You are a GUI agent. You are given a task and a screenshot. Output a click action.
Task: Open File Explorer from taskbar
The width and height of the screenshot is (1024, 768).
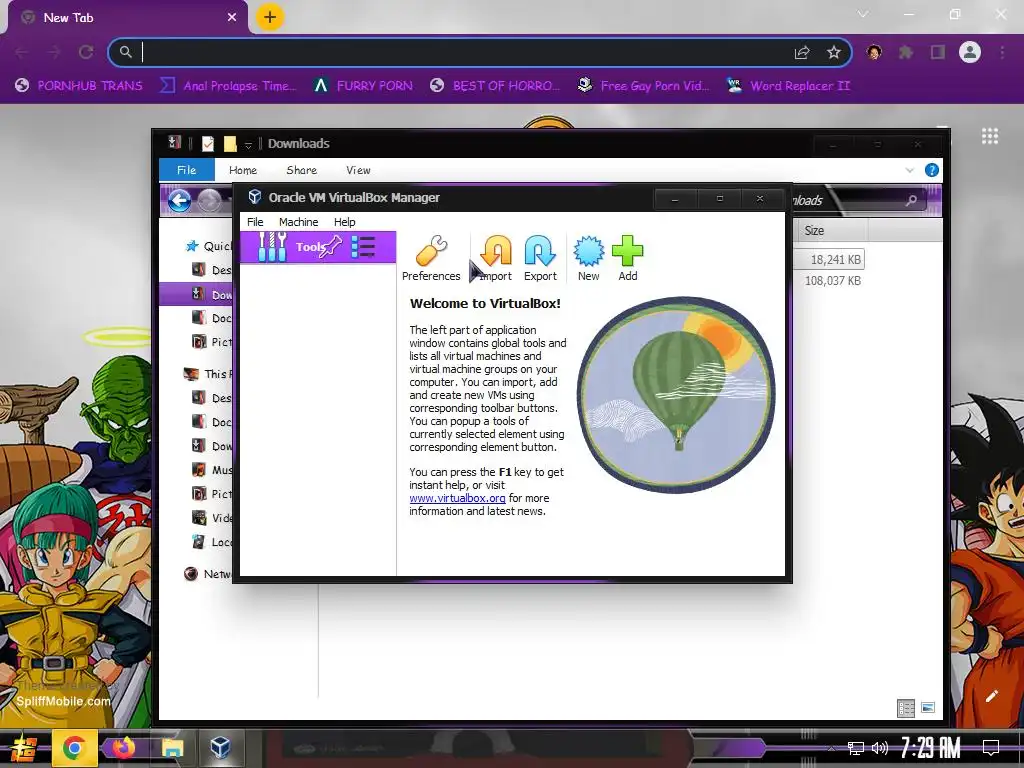pos(172,748)
